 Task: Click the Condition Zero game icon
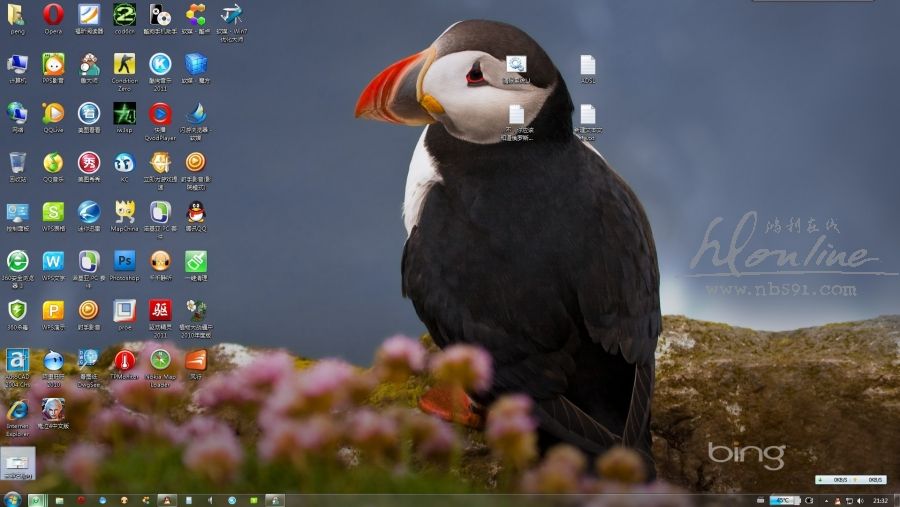pos(124,64)
